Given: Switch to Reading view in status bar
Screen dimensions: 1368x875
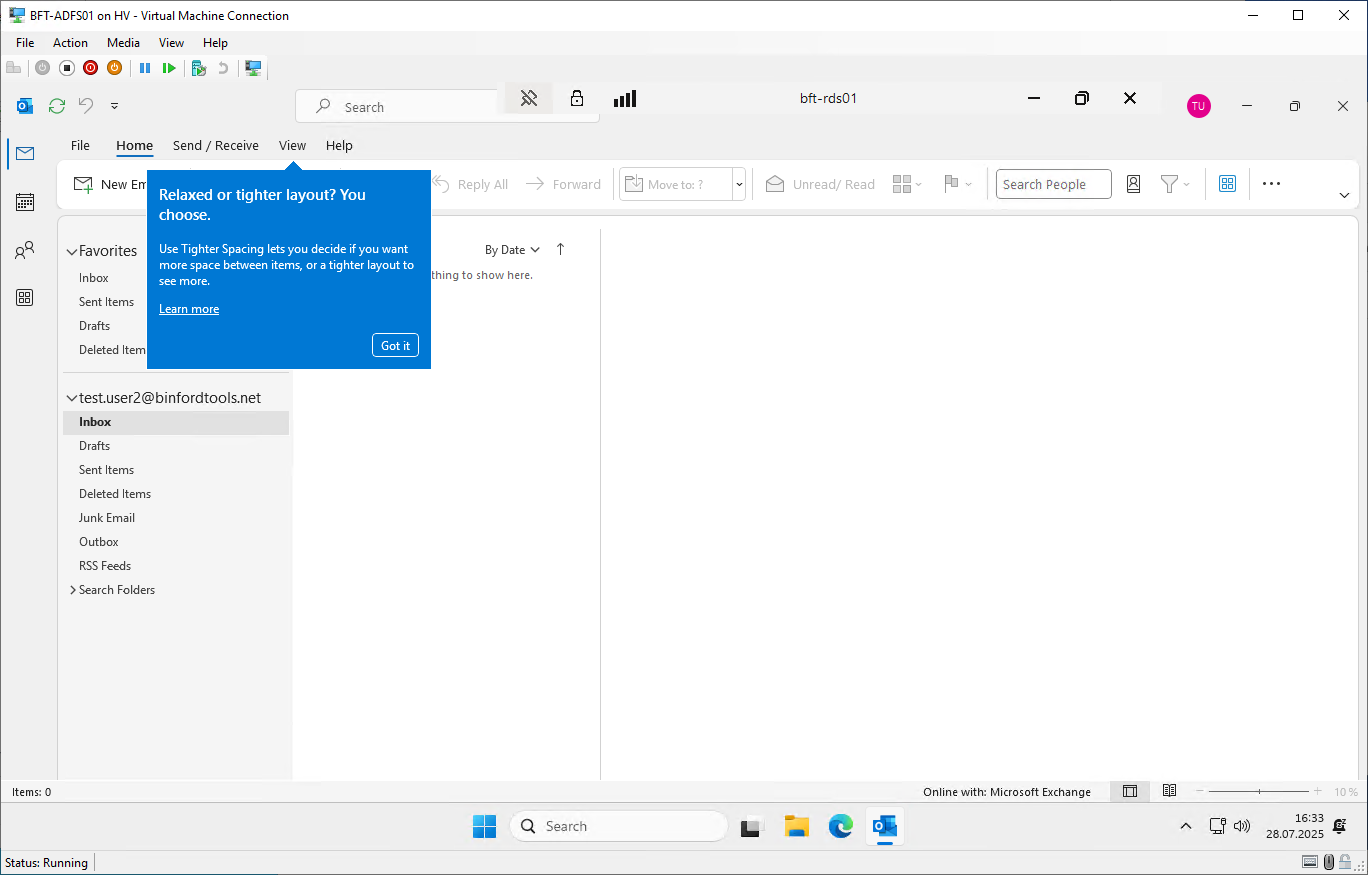Looking at the screenshot, I should 1169,791.
